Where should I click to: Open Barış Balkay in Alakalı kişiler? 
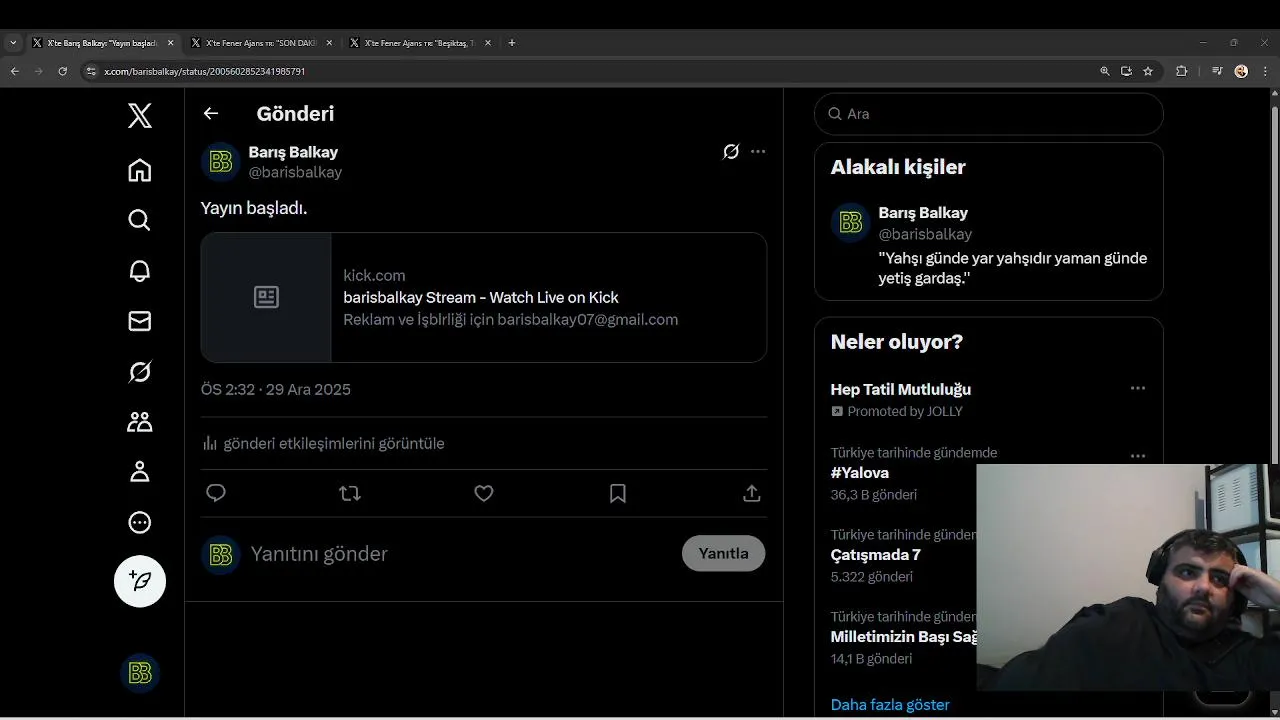click(x=923, y=213)
